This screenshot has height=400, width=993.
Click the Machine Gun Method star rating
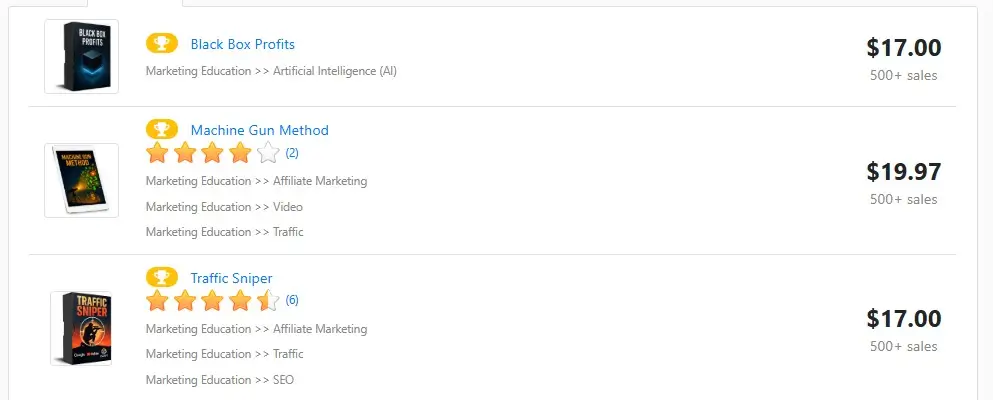coord(212,153)
